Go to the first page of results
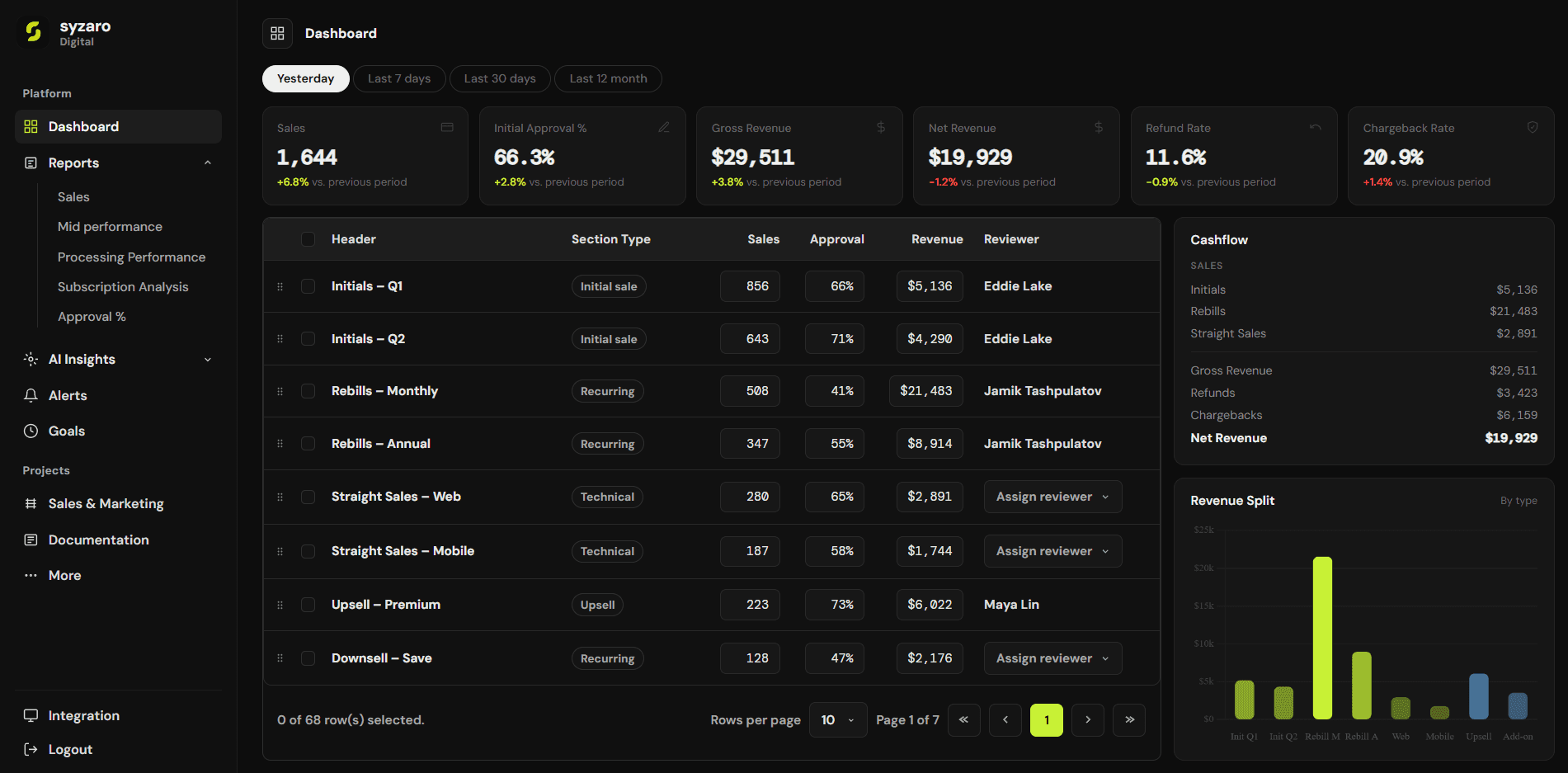This screenshot has height=773, width=1568. pyautogui.click(x=964, y=720)
